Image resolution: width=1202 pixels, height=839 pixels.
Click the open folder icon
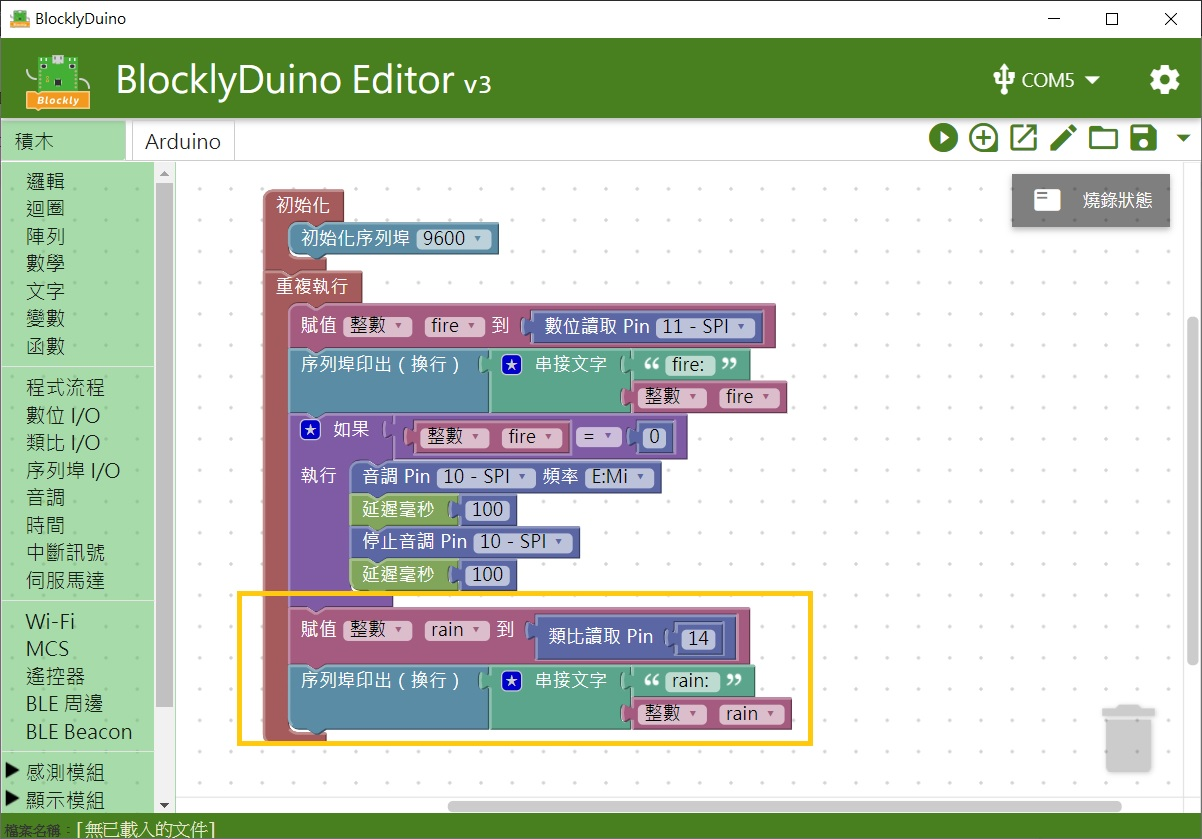click(x=1103, y=138)
